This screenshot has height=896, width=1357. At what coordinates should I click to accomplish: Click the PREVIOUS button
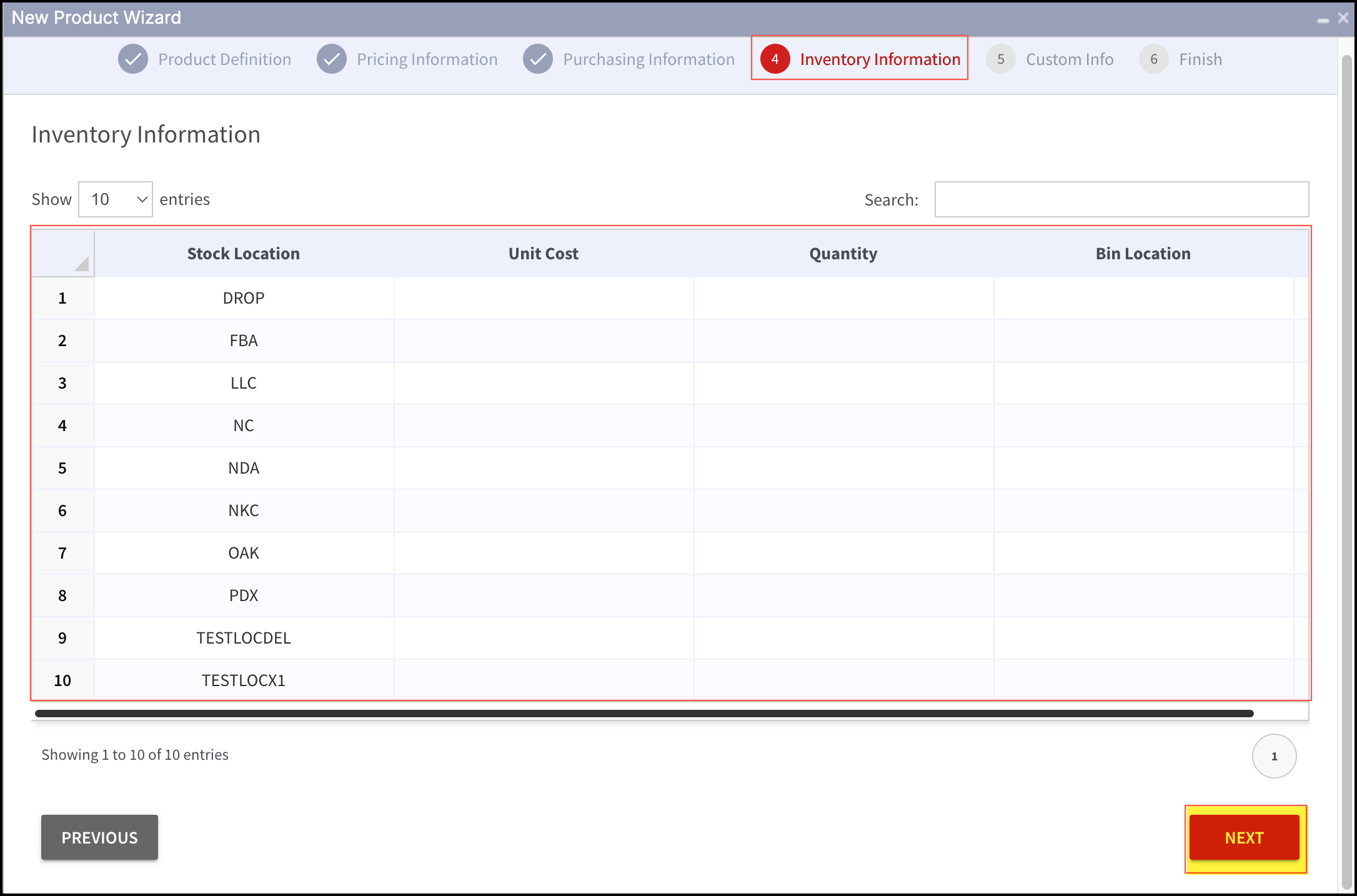99,837
